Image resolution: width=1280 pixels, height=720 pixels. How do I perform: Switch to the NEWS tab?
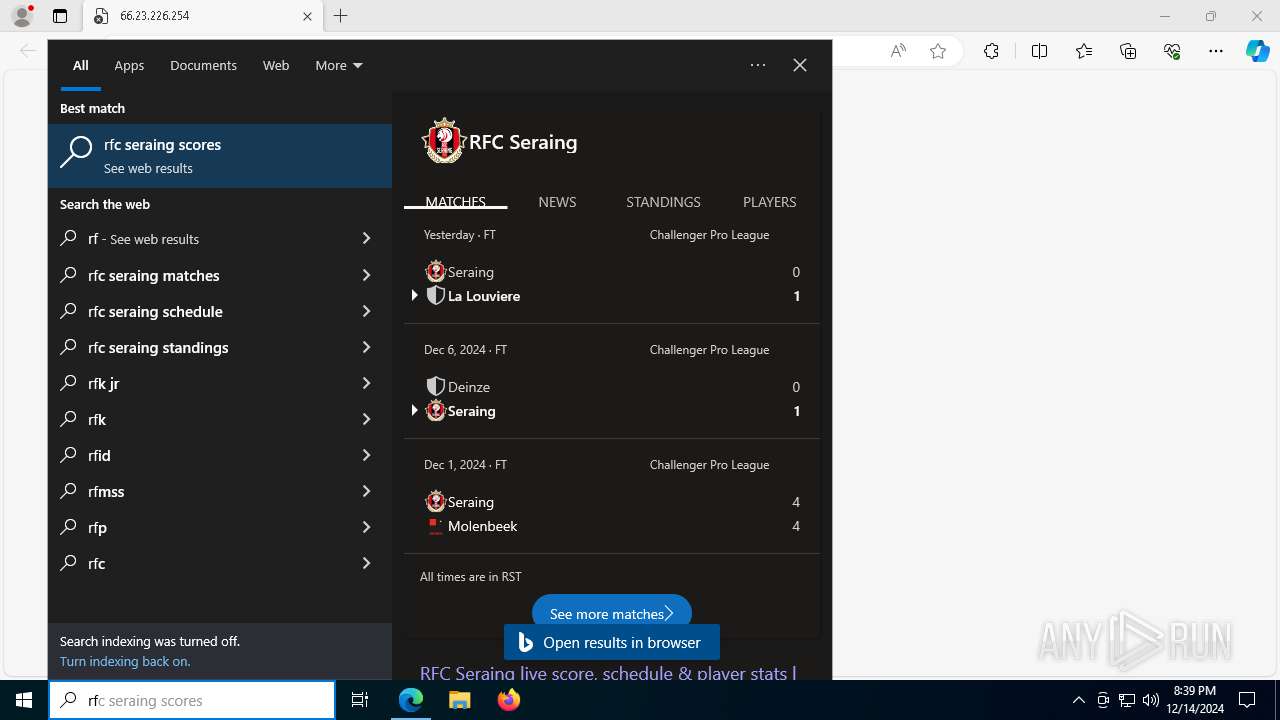tap(557, 201)
